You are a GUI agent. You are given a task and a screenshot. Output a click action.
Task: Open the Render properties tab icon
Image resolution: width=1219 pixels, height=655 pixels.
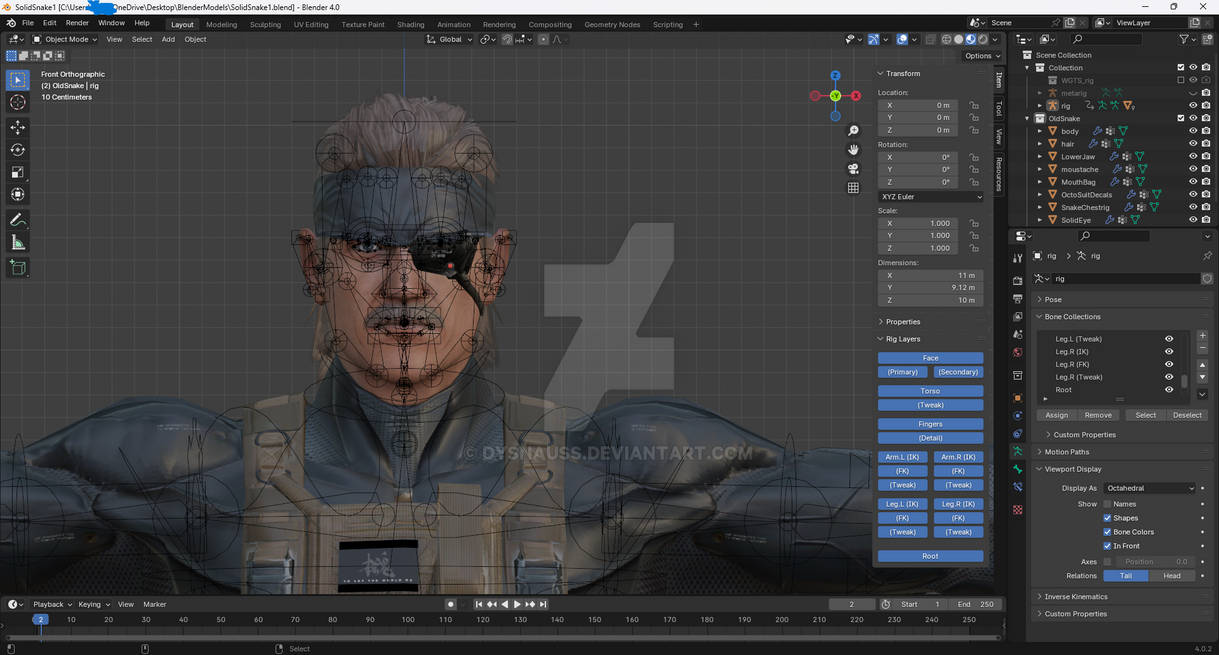pos(1018,282)
